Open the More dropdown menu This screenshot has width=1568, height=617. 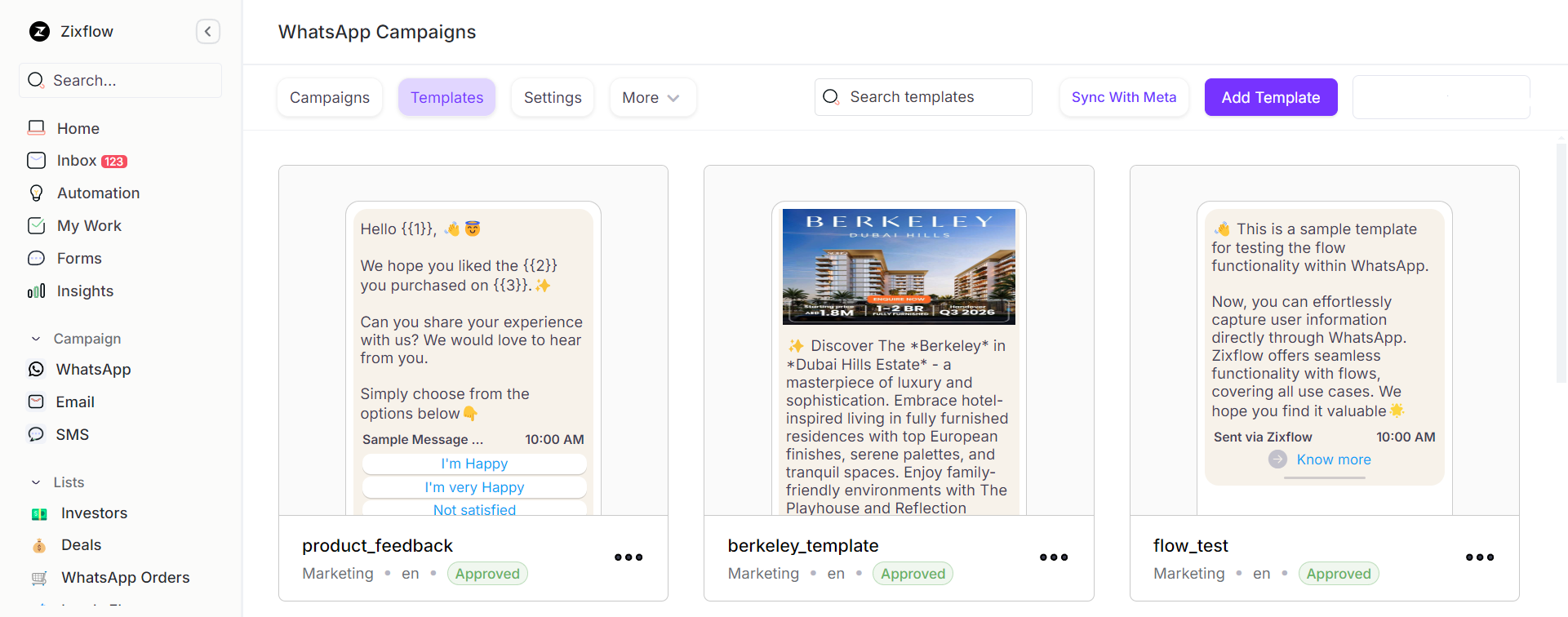(652, 98)
